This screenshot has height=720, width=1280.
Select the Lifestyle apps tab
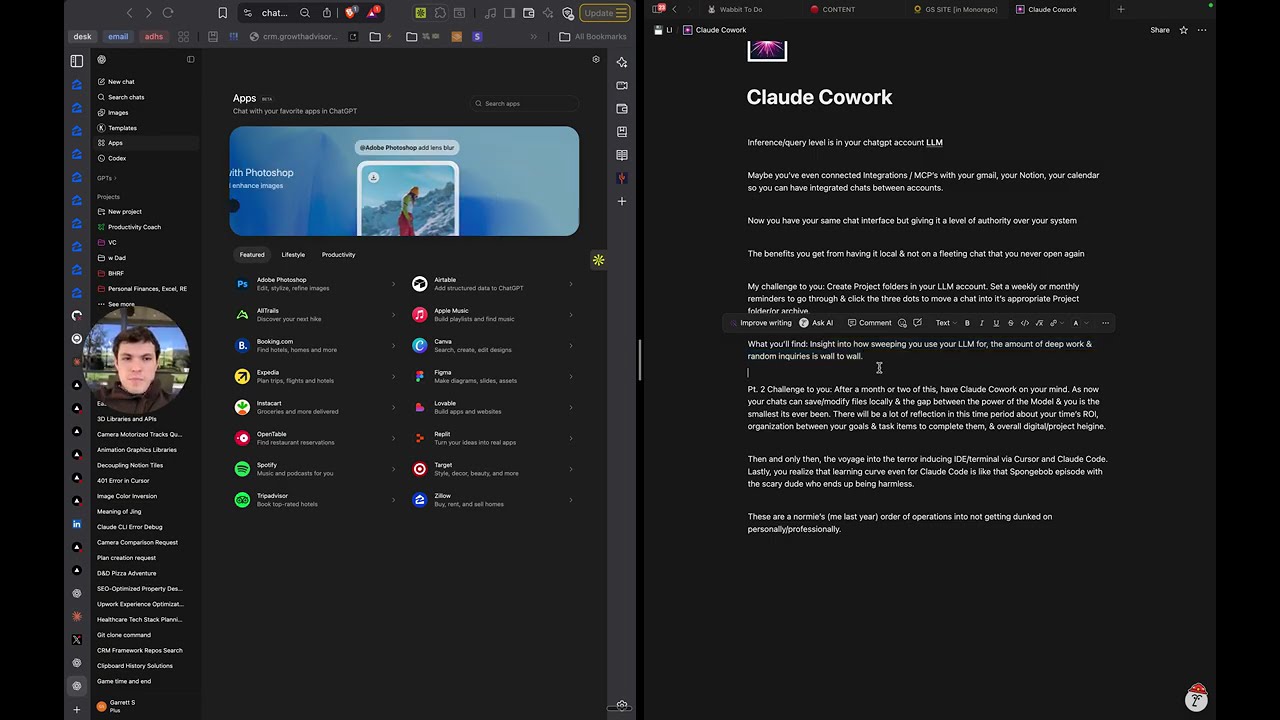point(293,254)
